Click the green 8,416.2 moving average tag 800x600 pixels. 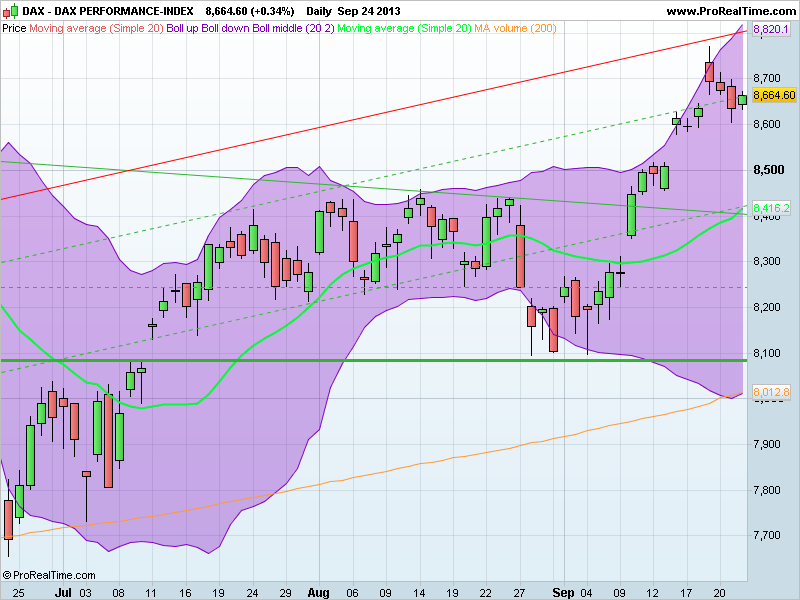(x=771, y=208)
